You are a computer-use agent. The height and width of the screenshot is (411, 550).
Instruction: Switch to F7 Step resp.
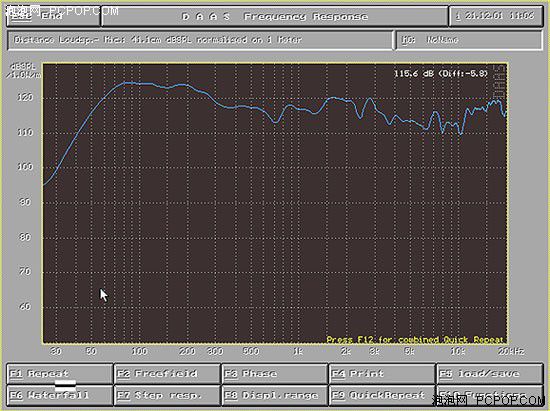tap(167, 395)
